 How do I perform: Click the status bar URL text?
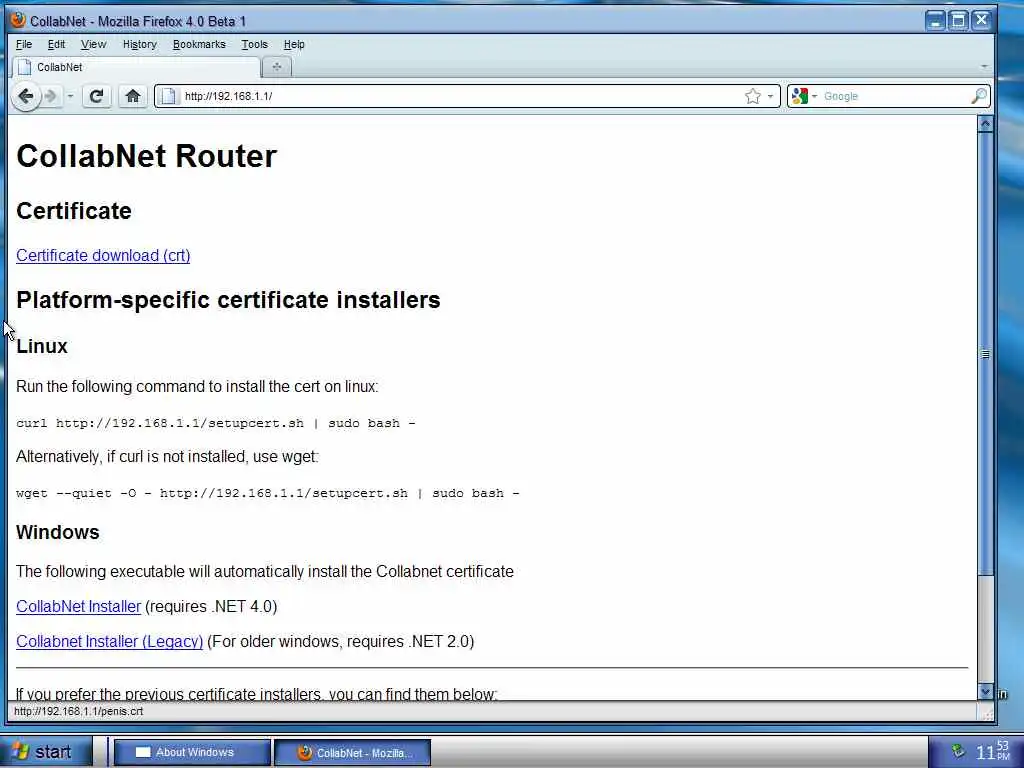[x=78, y=711]
